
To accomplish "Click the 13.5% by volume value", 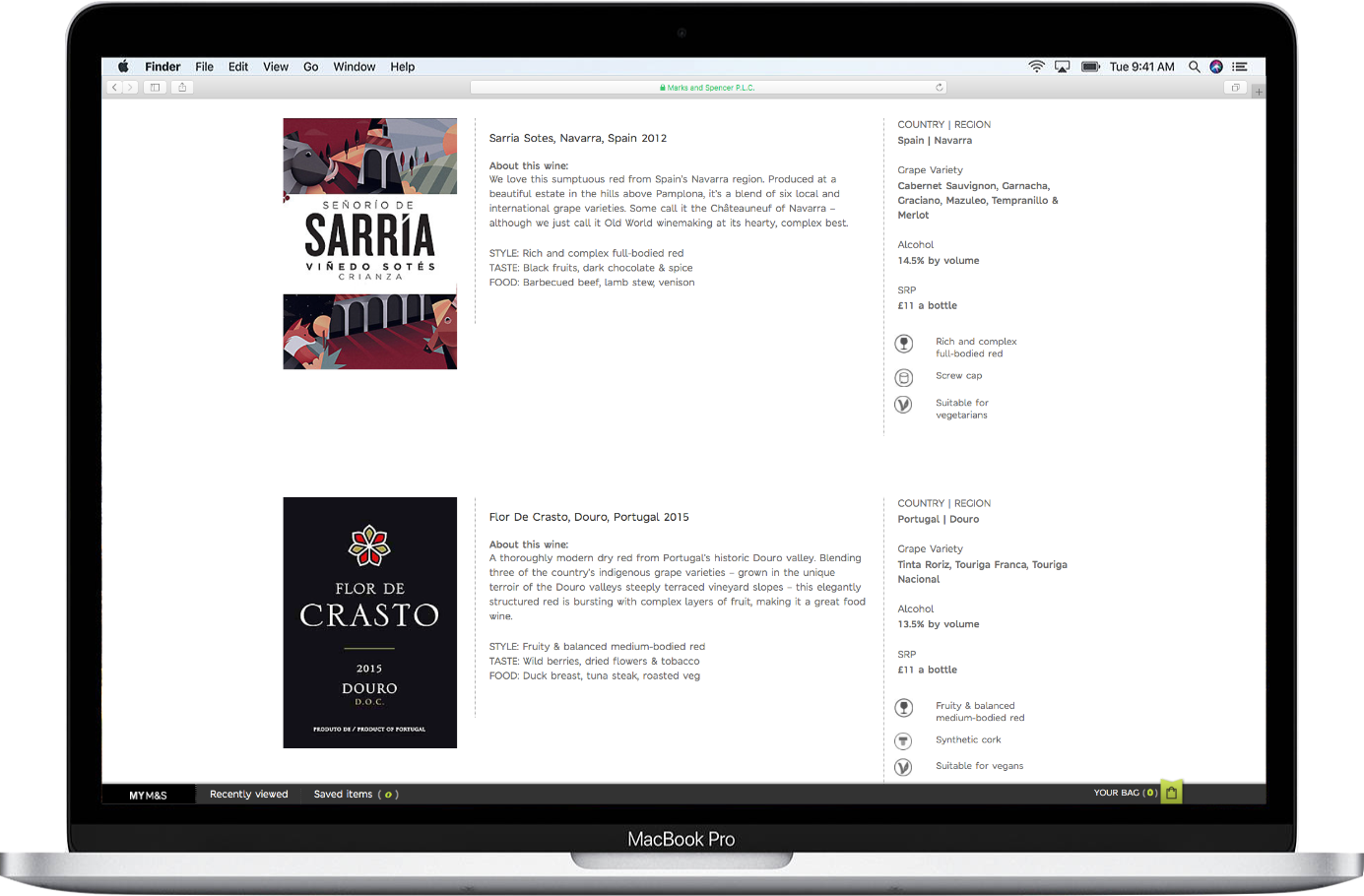I will (939, 624).
